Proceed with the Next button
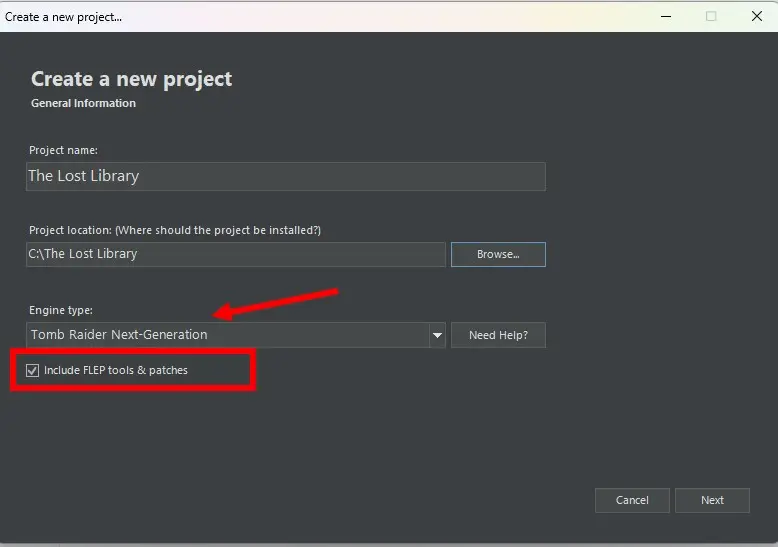The width and height of the screenshot is (778, 547). pos(712,500)
